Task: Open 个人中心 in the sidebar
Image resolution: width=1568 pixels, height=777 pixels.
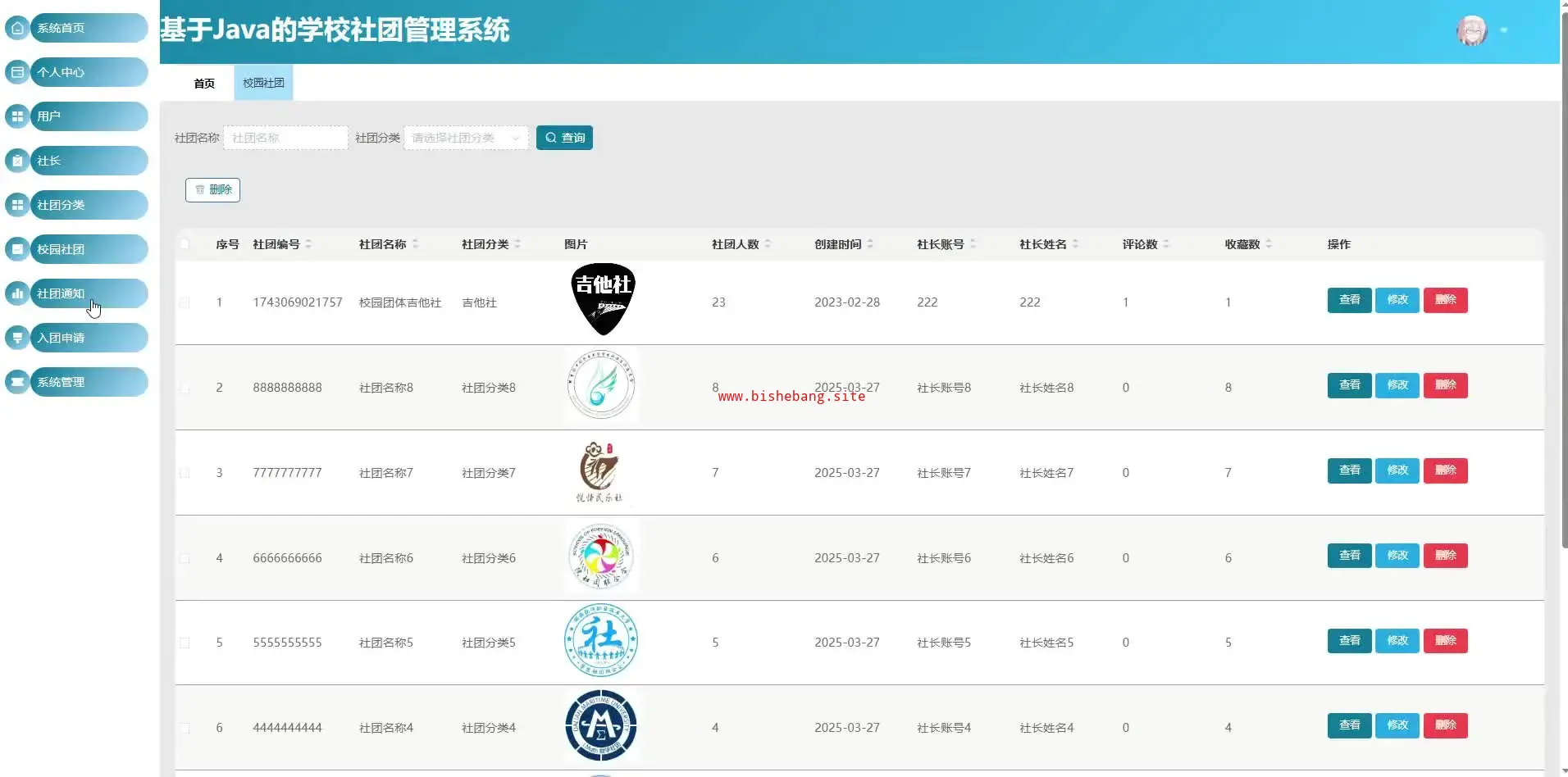Action: (89, 72)
